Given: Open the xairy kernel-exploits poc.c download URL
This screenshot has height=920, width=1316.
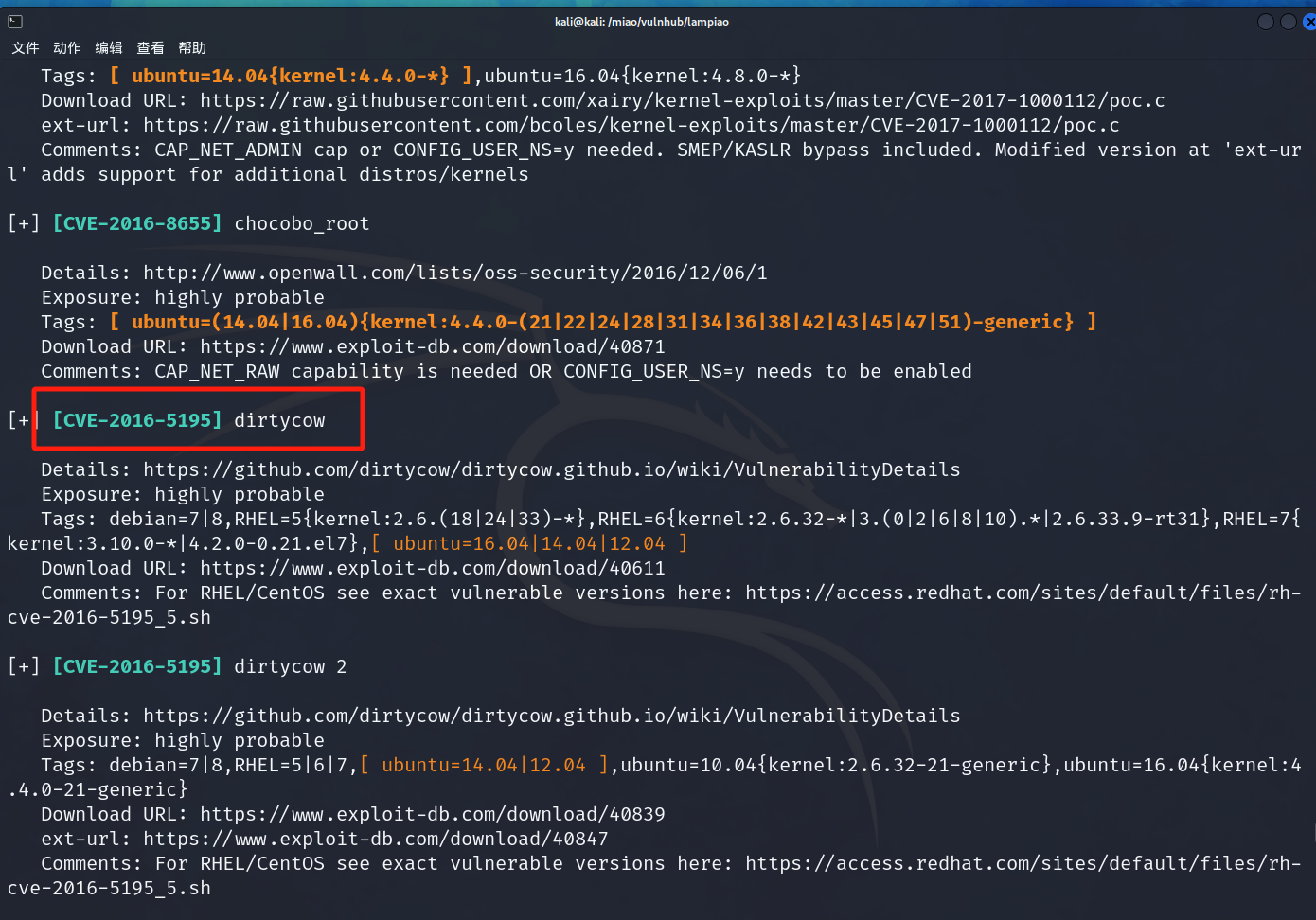Looking at the screenshot, I should click(x=682, y=101).
